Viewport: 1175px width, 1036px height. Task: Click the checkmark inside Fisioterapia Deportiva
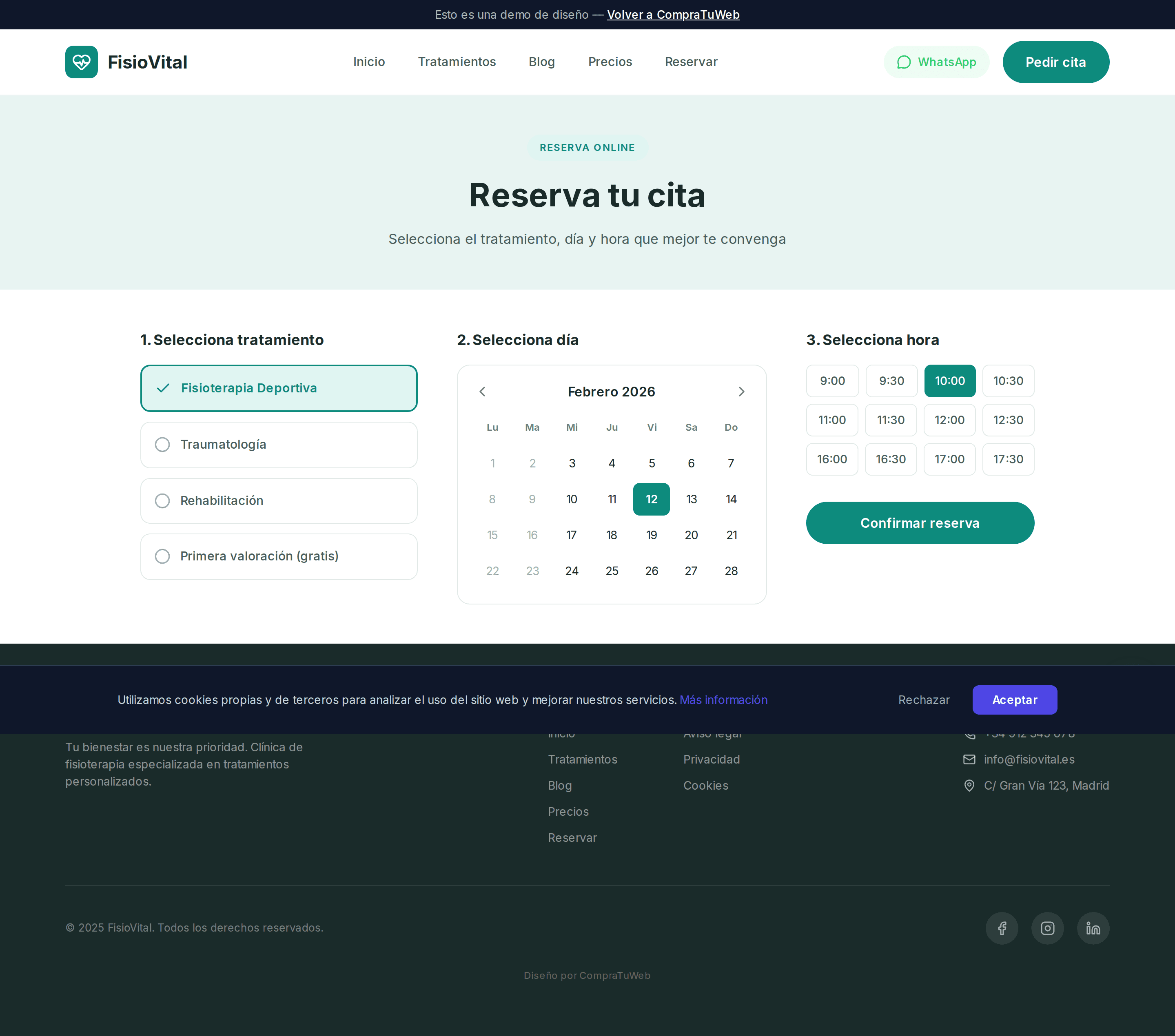coord(163,388)
